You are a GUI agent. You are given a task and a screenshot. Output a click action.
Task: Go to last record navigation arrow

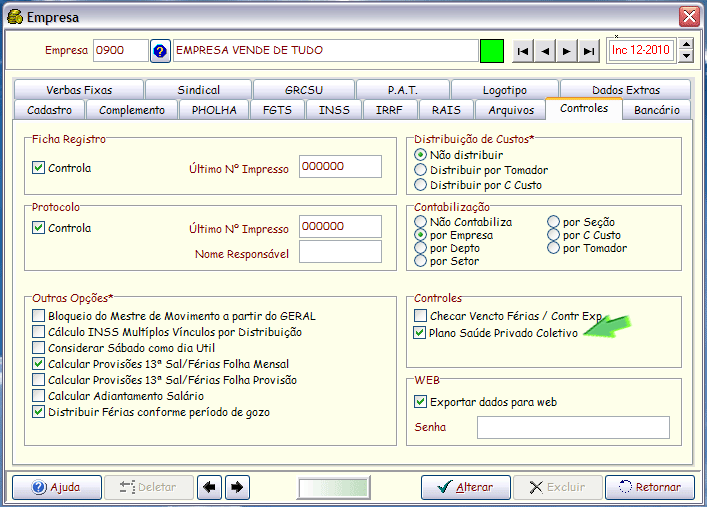click(x=589, y=51)
